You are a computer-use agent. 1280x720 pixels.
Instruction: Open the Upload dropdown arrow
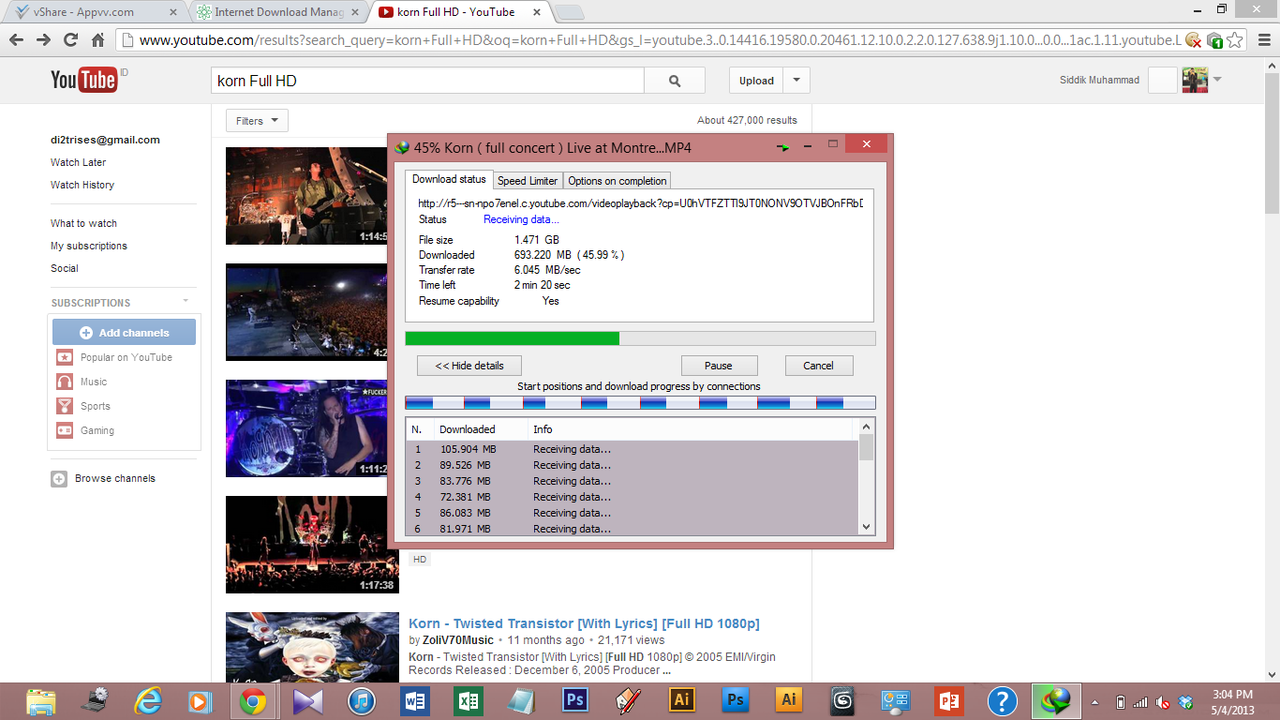(x=796, y=81)
